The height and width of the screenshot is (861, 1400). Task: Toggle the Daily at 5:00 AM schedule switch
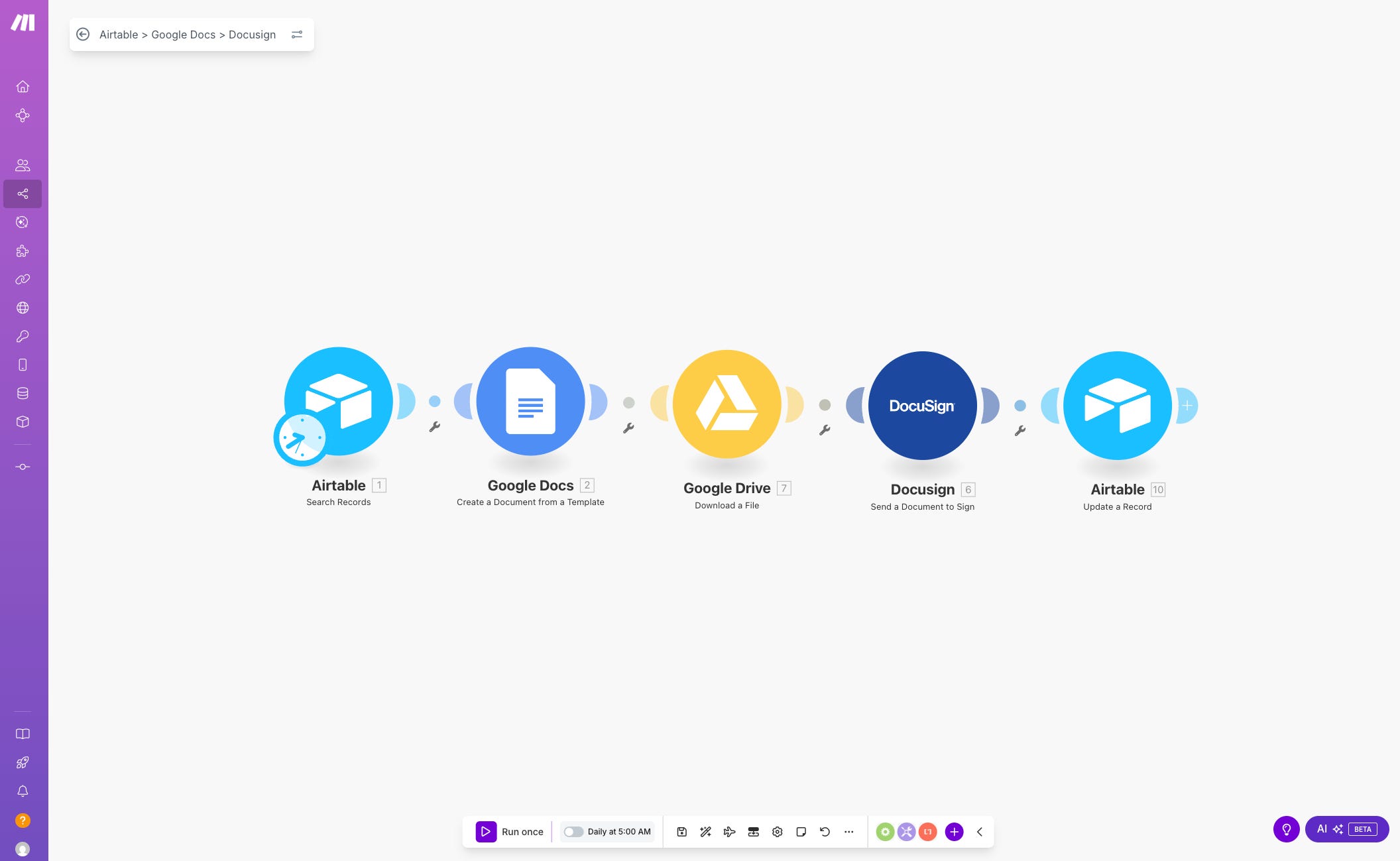pos(573,831)
